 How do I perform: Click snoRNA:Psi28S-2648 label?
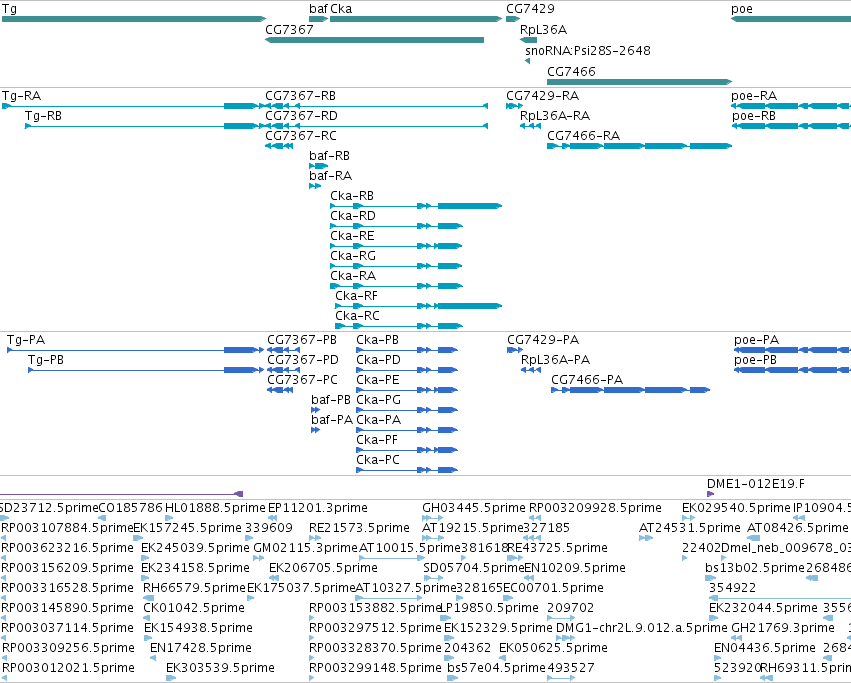[x=588, y=50]
